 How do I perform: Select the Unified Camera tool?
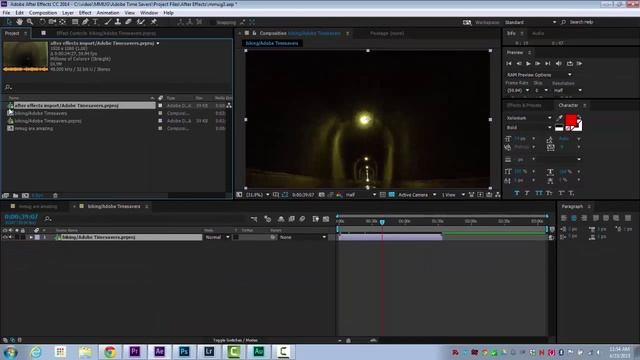pyautogui.click(x=52, y=22)
